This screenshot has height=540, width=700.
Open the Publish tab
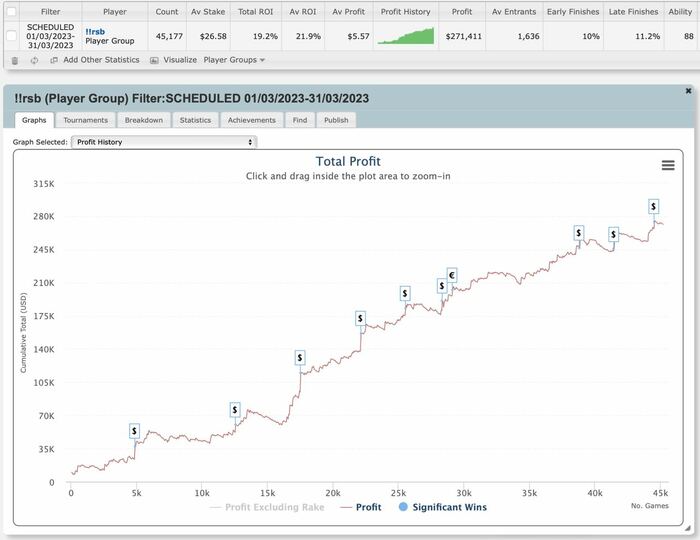[x=336, y=120]
